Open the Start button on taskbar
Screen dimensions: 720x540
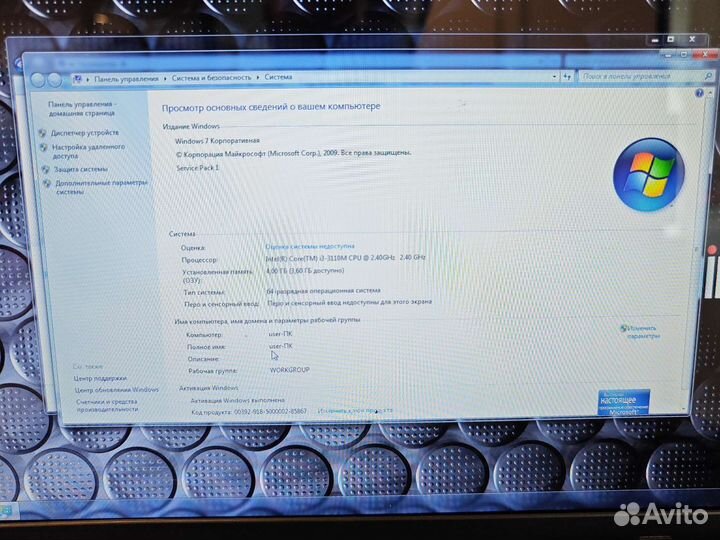[x=6, y=511]
